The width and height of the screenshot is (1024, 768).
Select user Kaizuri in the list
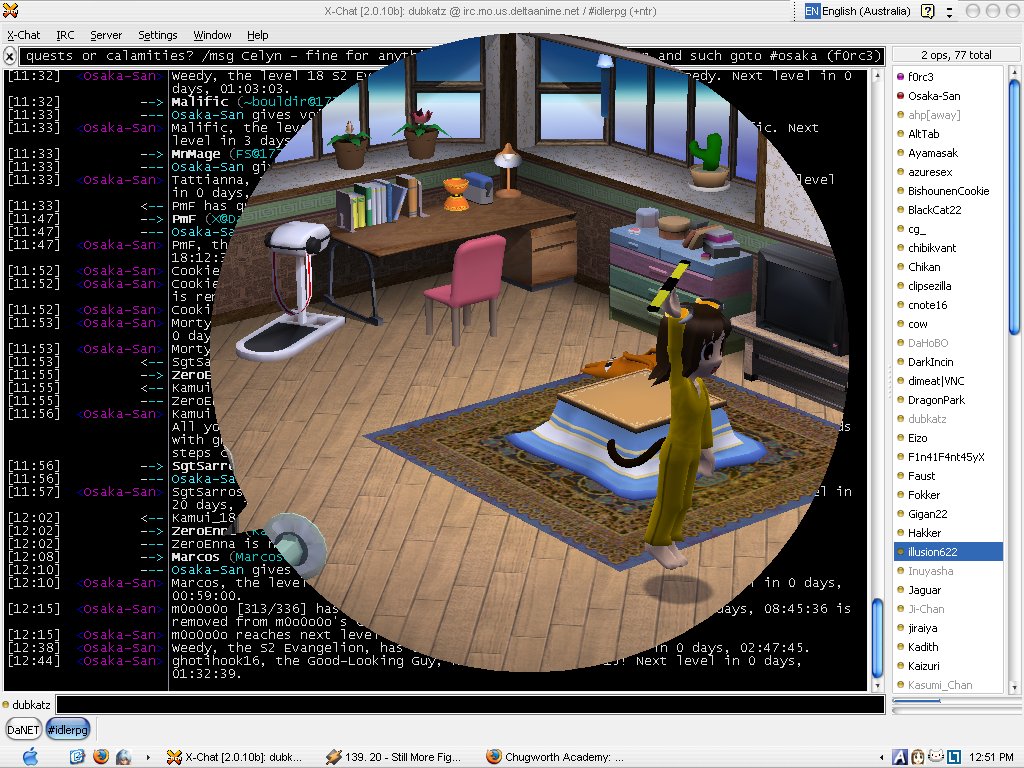[x=948, y=665]
